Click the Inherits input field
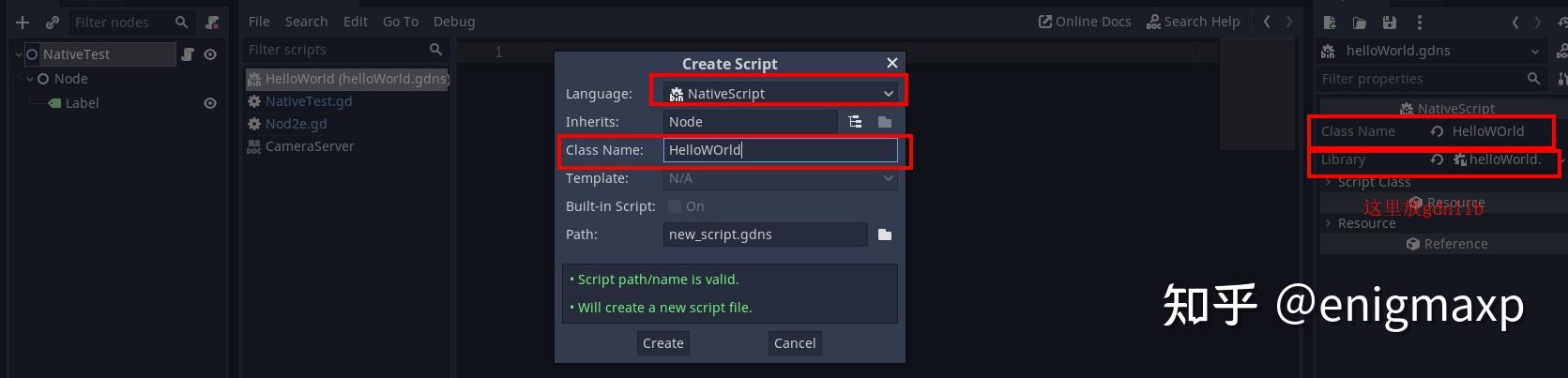This screenshot has height=378, width=1568. coord(750,122)
